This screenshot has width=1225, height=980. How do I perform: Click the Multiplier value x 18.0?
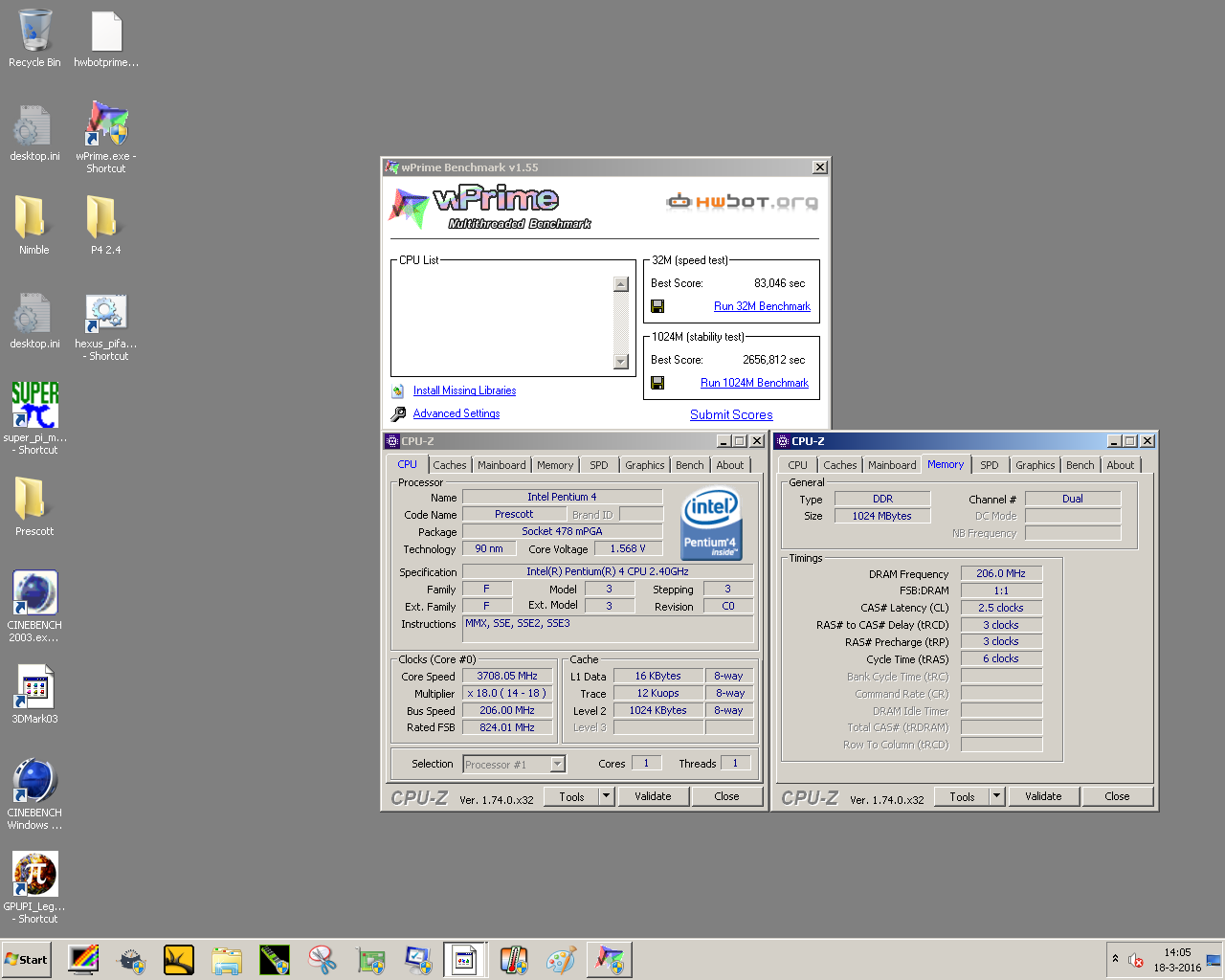pyautogui.click(x=507, y=693)
